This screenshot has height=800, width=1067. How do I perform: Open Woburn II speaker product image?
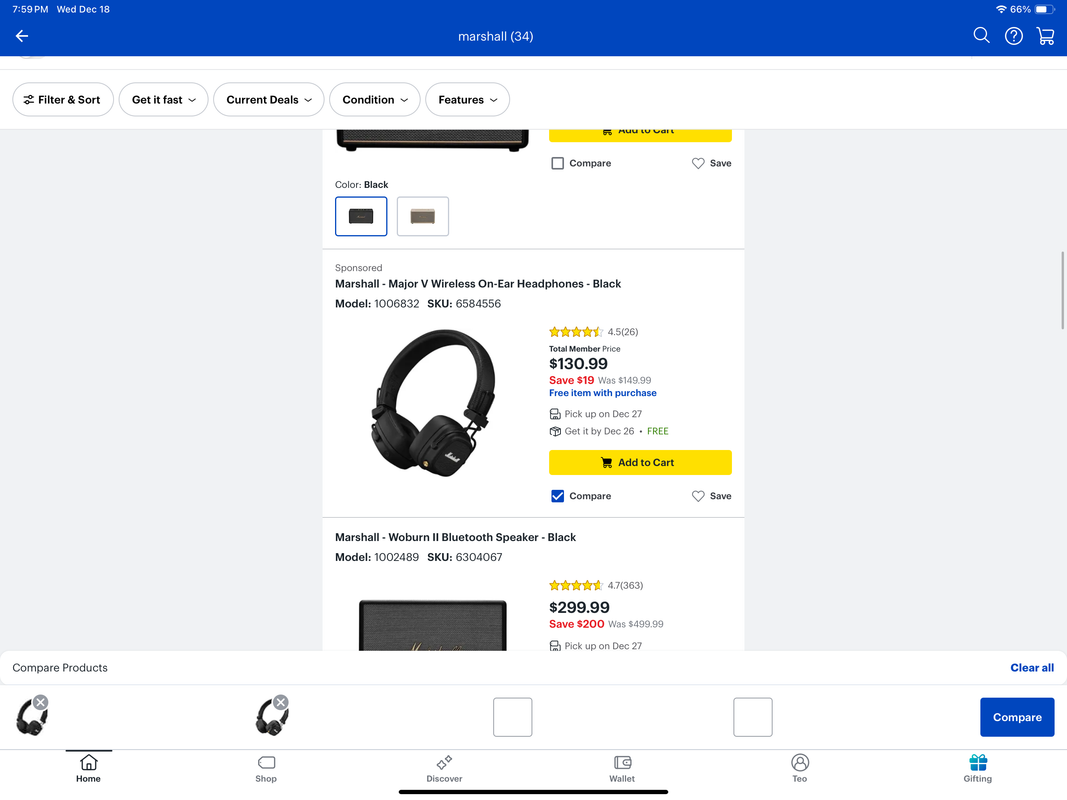tap(433, 625)
